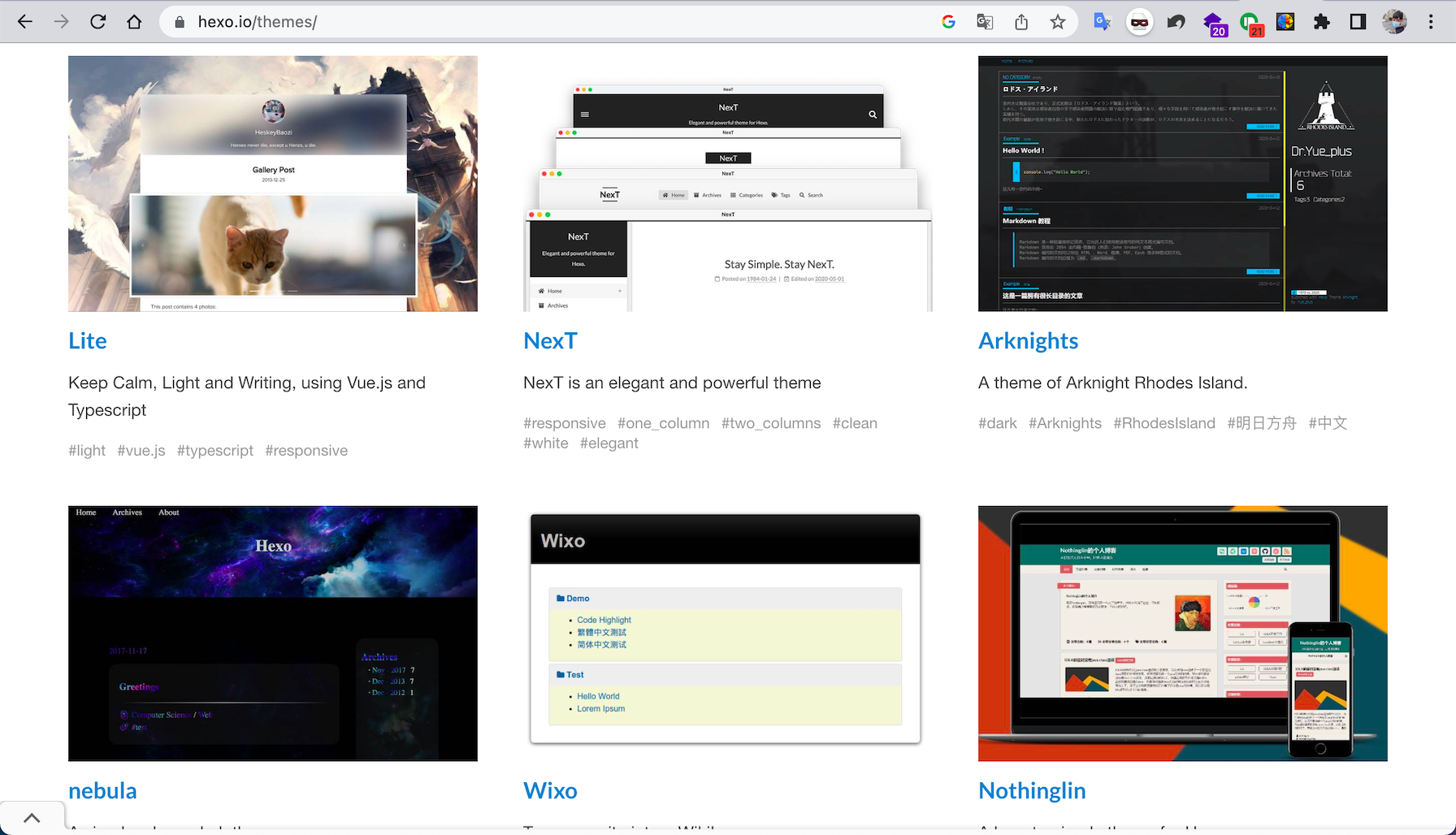Filter by the #two_columns tag
The width and height of the screenshot is (1456, 835).
pyautogui.click(x=771, y=423)
